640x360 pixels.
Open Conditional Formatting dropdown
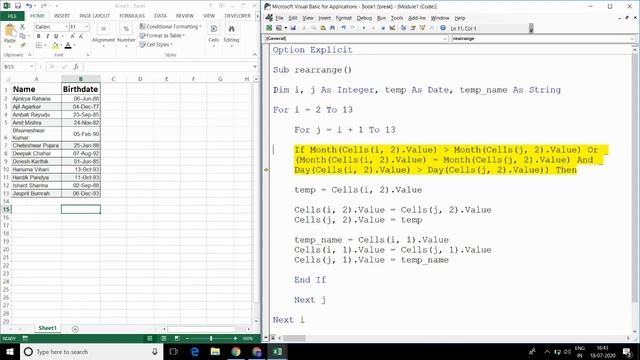tap(170, 27)
